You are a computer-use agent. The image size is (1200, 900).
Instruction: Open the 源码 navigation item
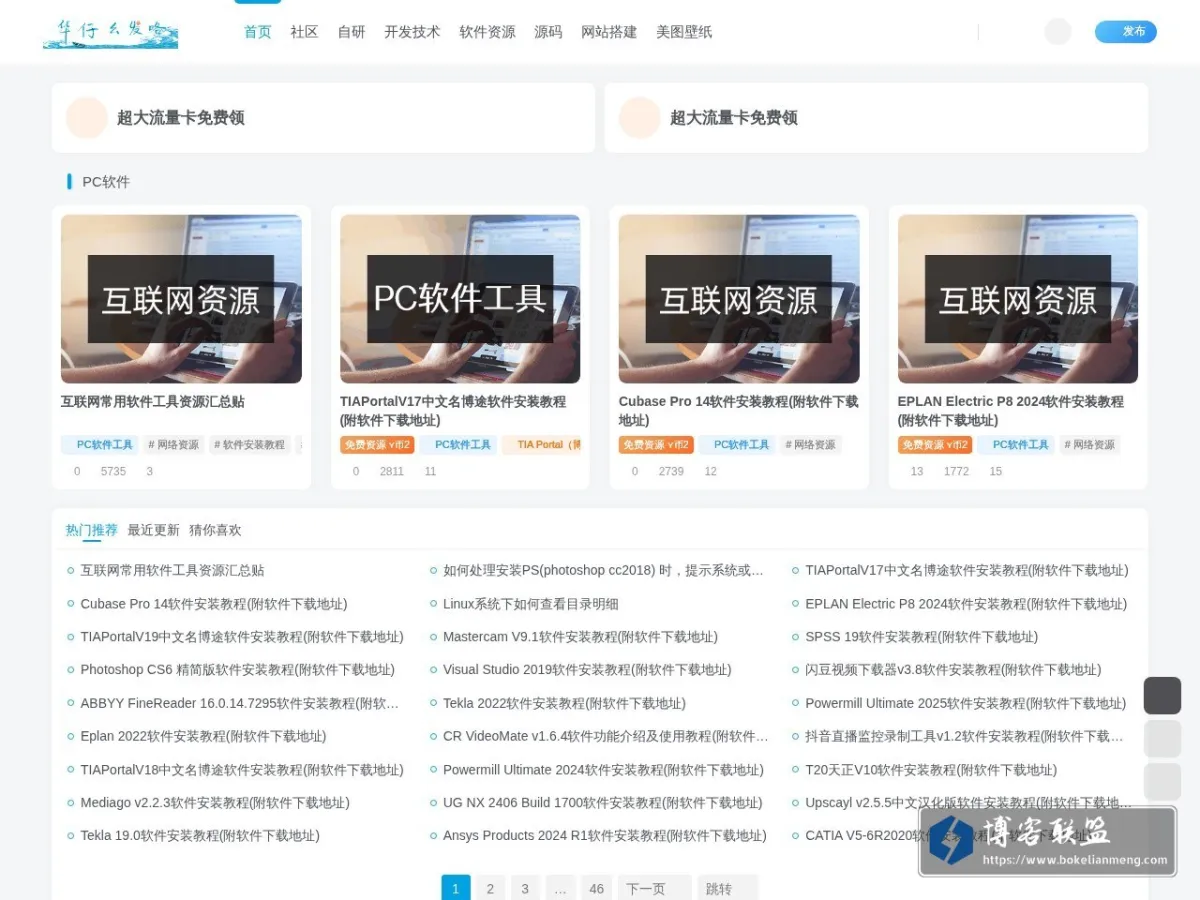tap(548, 32)
